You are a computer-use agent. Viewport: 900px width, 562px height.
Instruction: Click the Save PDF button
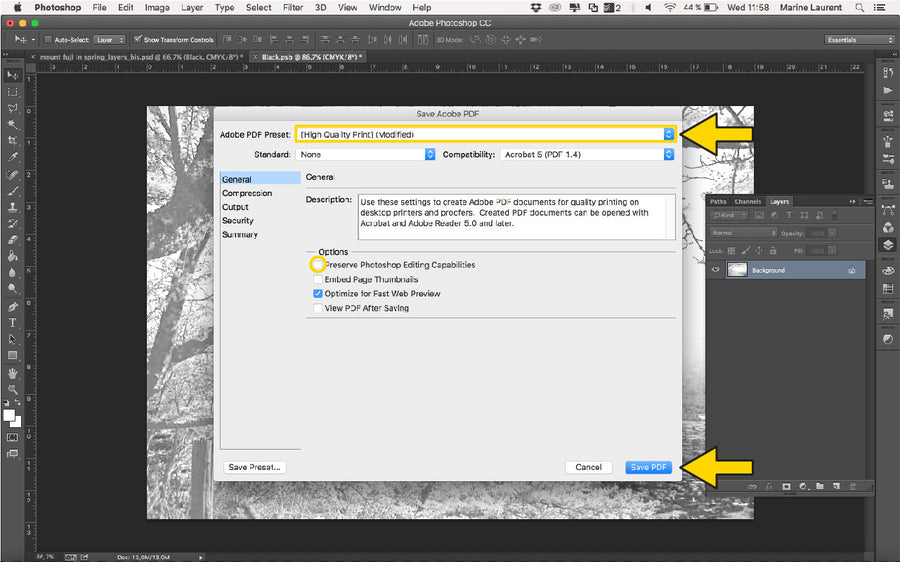[648, 467]
